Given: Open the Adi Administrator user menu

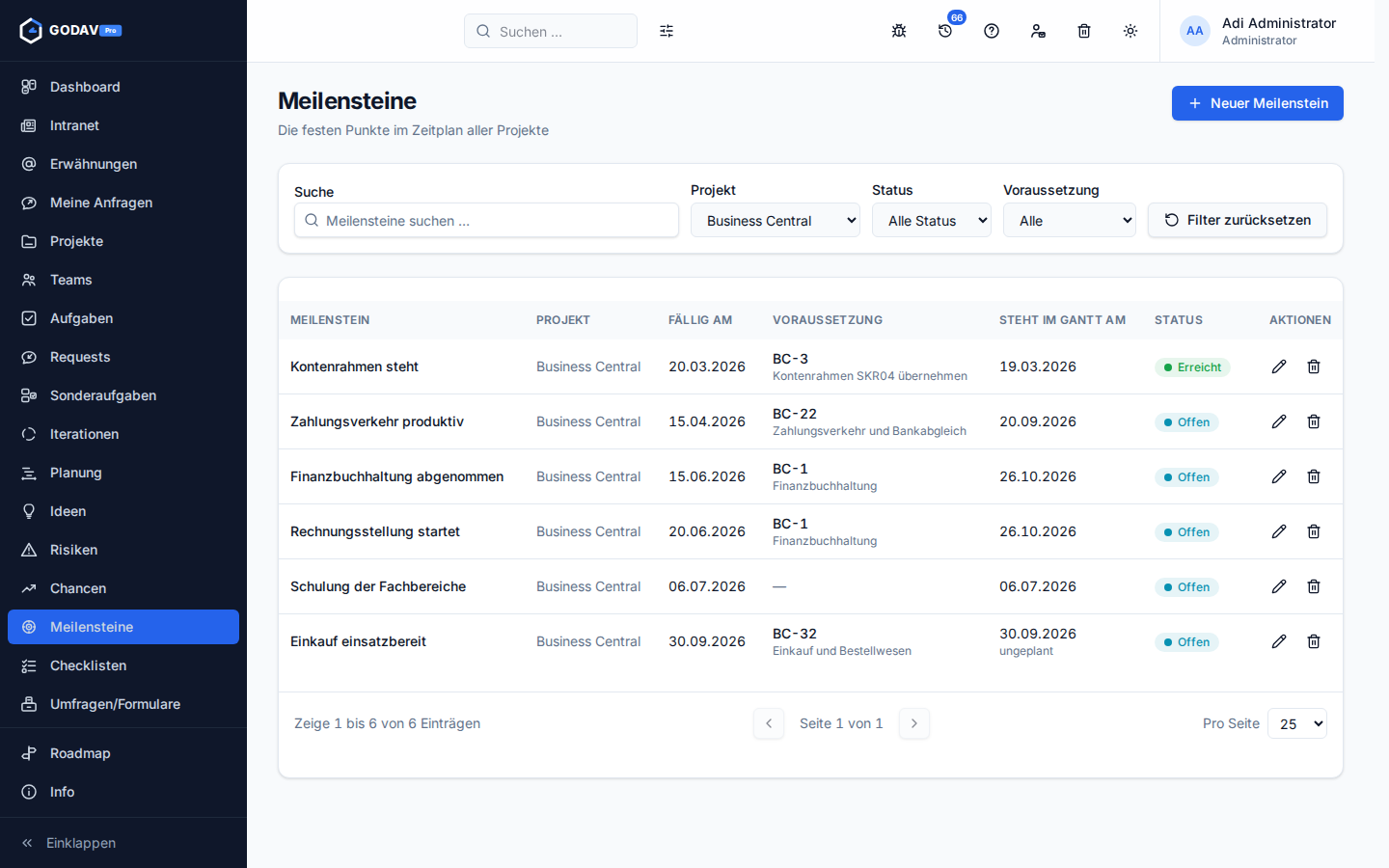Looking at the screenshot, I should (x=1259, y=31).
